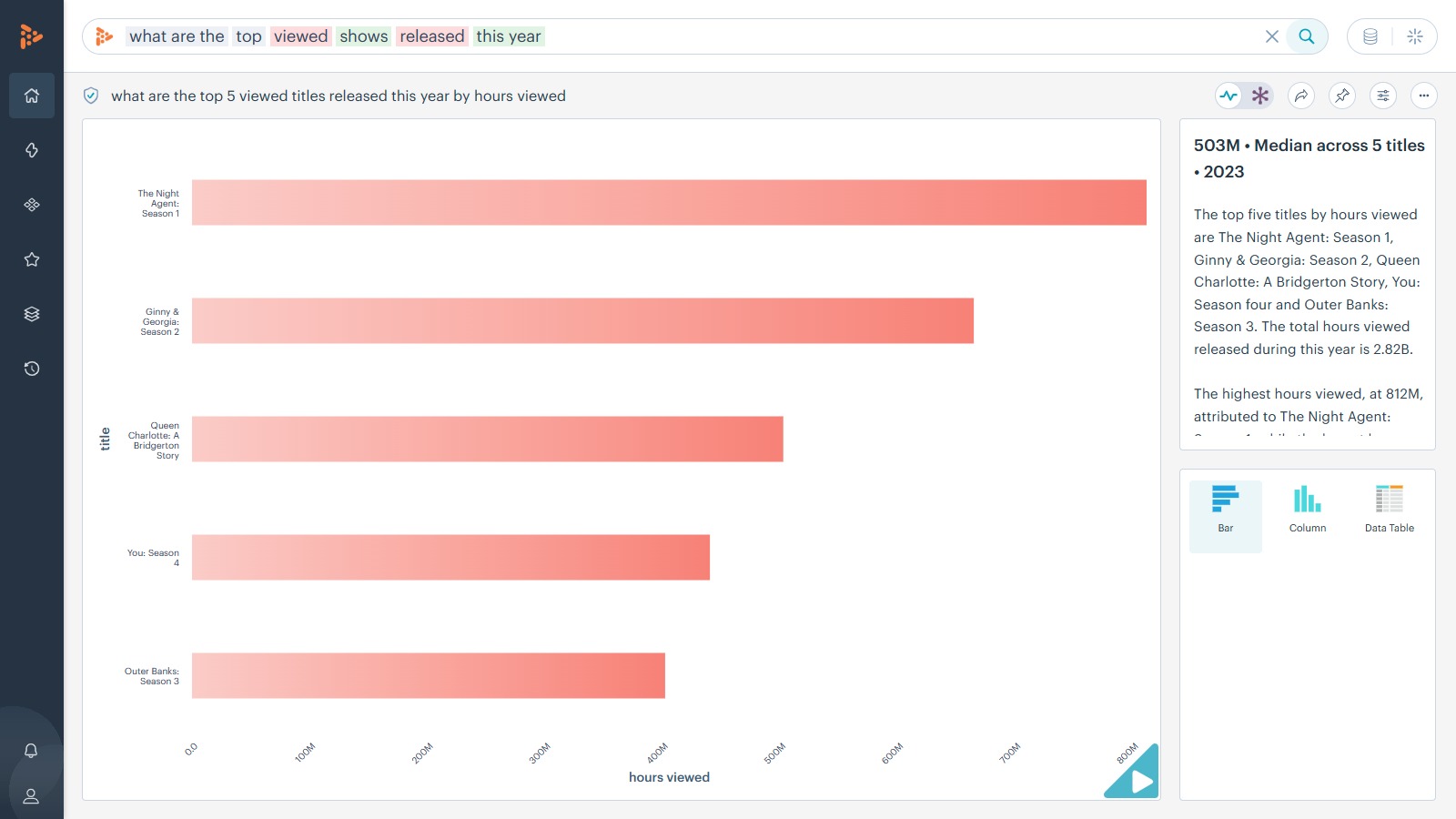This screenshot has width=1456, height=819.
Task: Toggle the asterisk mode button
Action: point(1260,96)
